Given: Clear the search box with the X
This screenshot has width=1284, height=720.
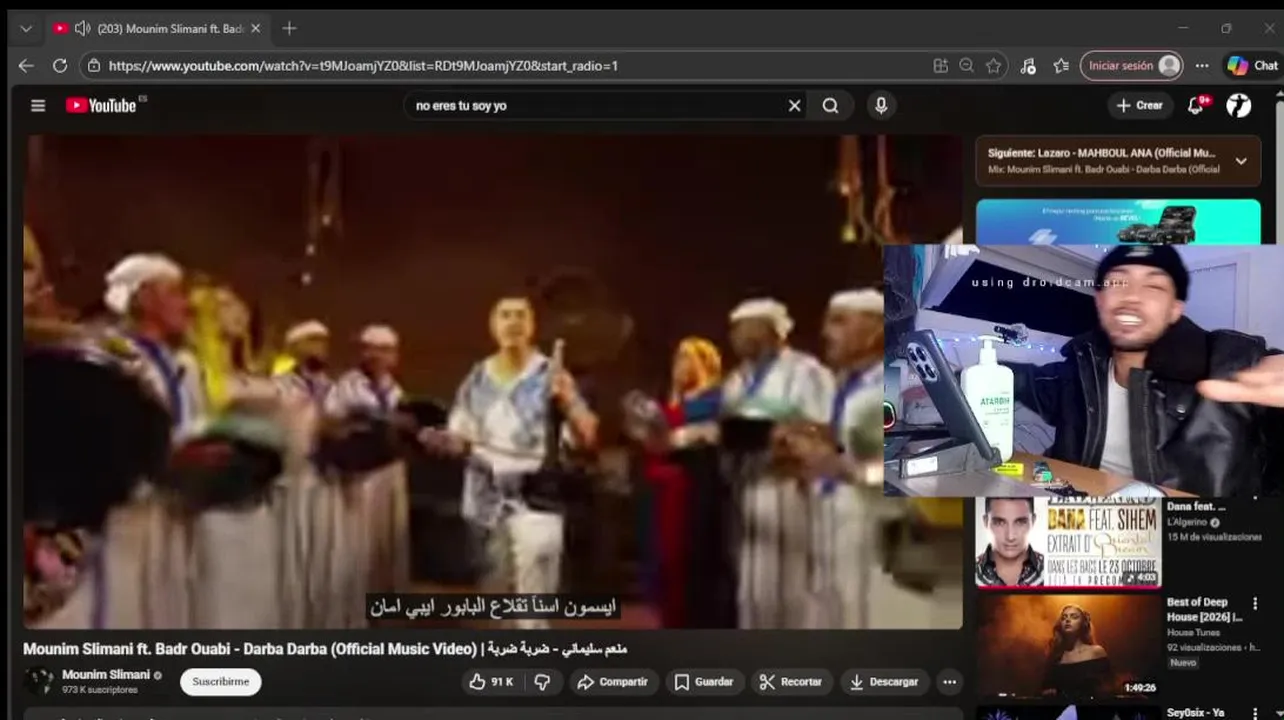Looking at the screenshot, I should point(794,105).
